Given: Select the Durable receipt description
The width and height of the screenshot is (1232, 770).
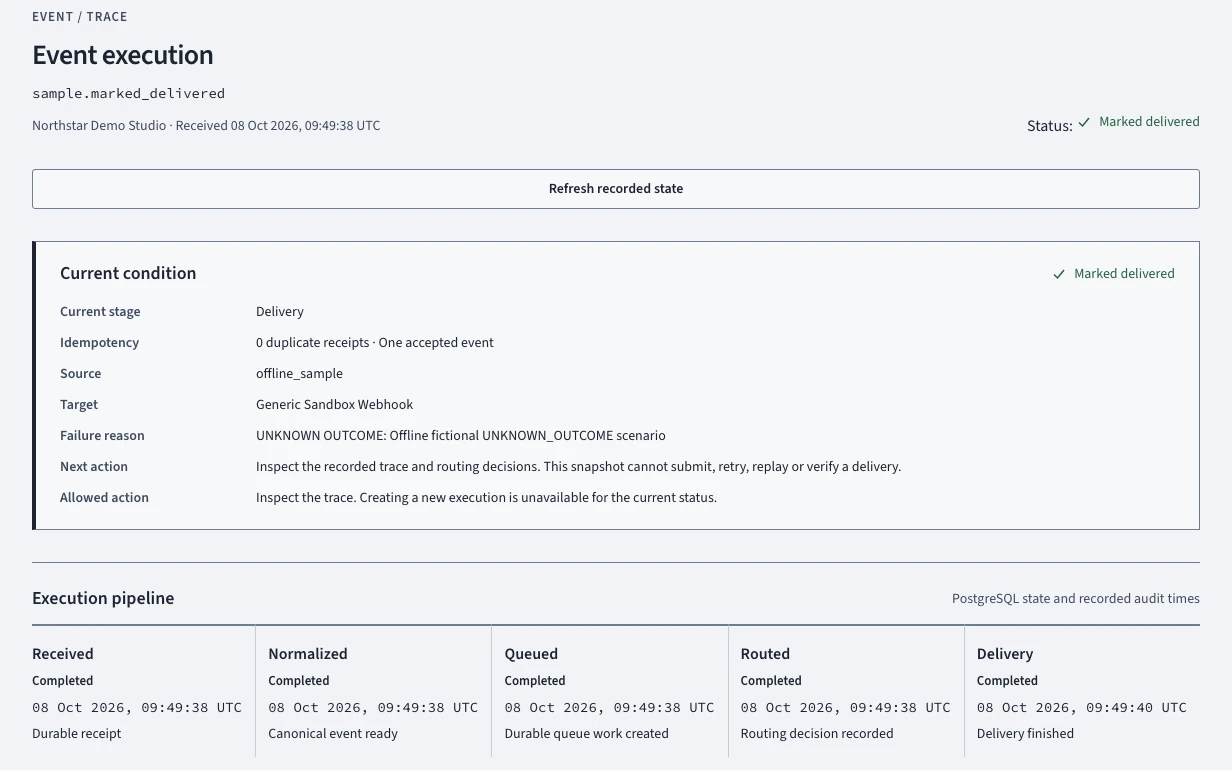Looking at the screenshot, I should 77,734.
